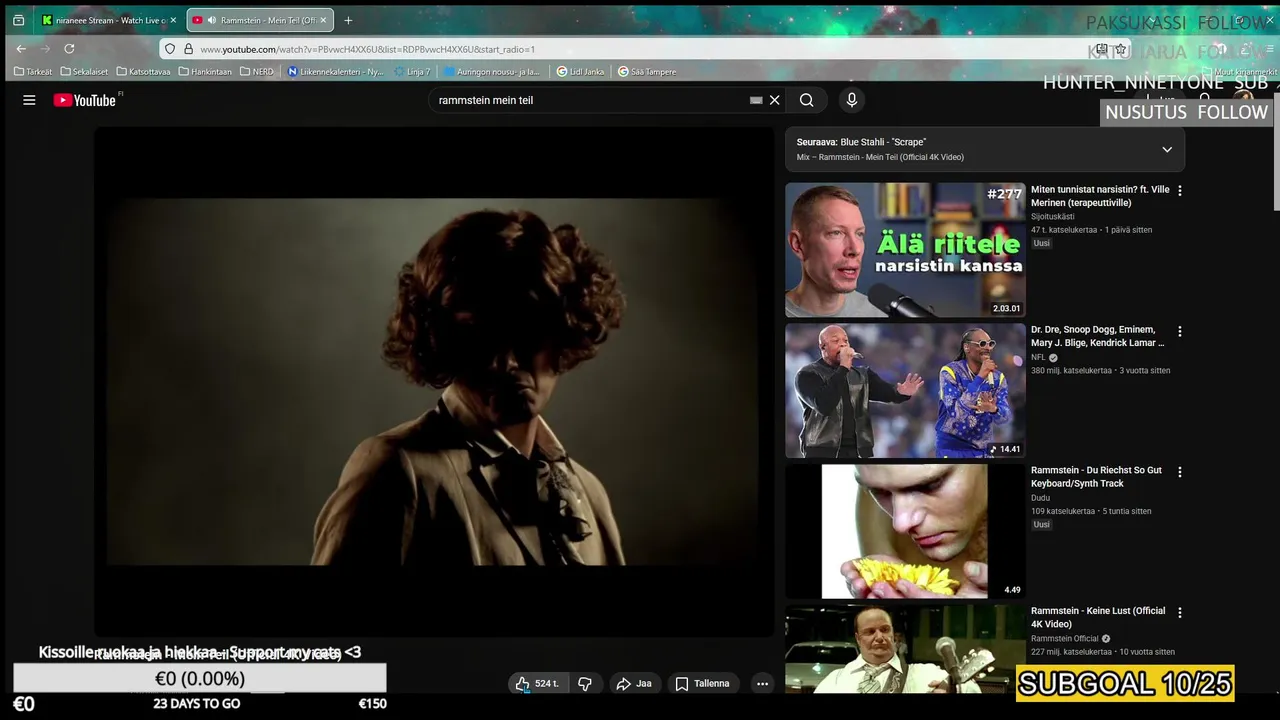Screen dimensions: 1280x720
Task: Open the Sekalaiset bookmarks folder
Action: (x=84, y=72)
